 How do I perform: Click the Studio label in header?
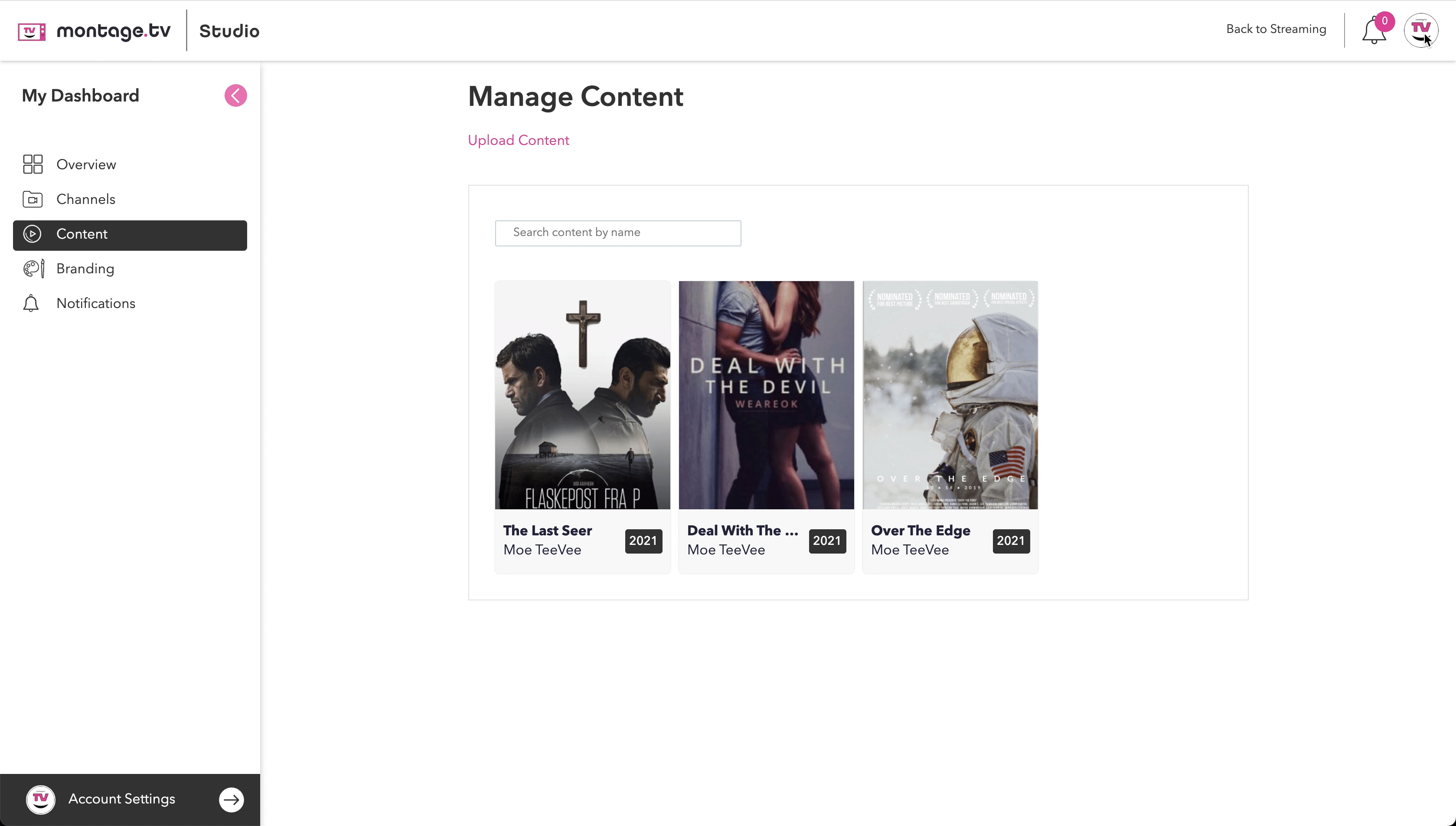229,31
